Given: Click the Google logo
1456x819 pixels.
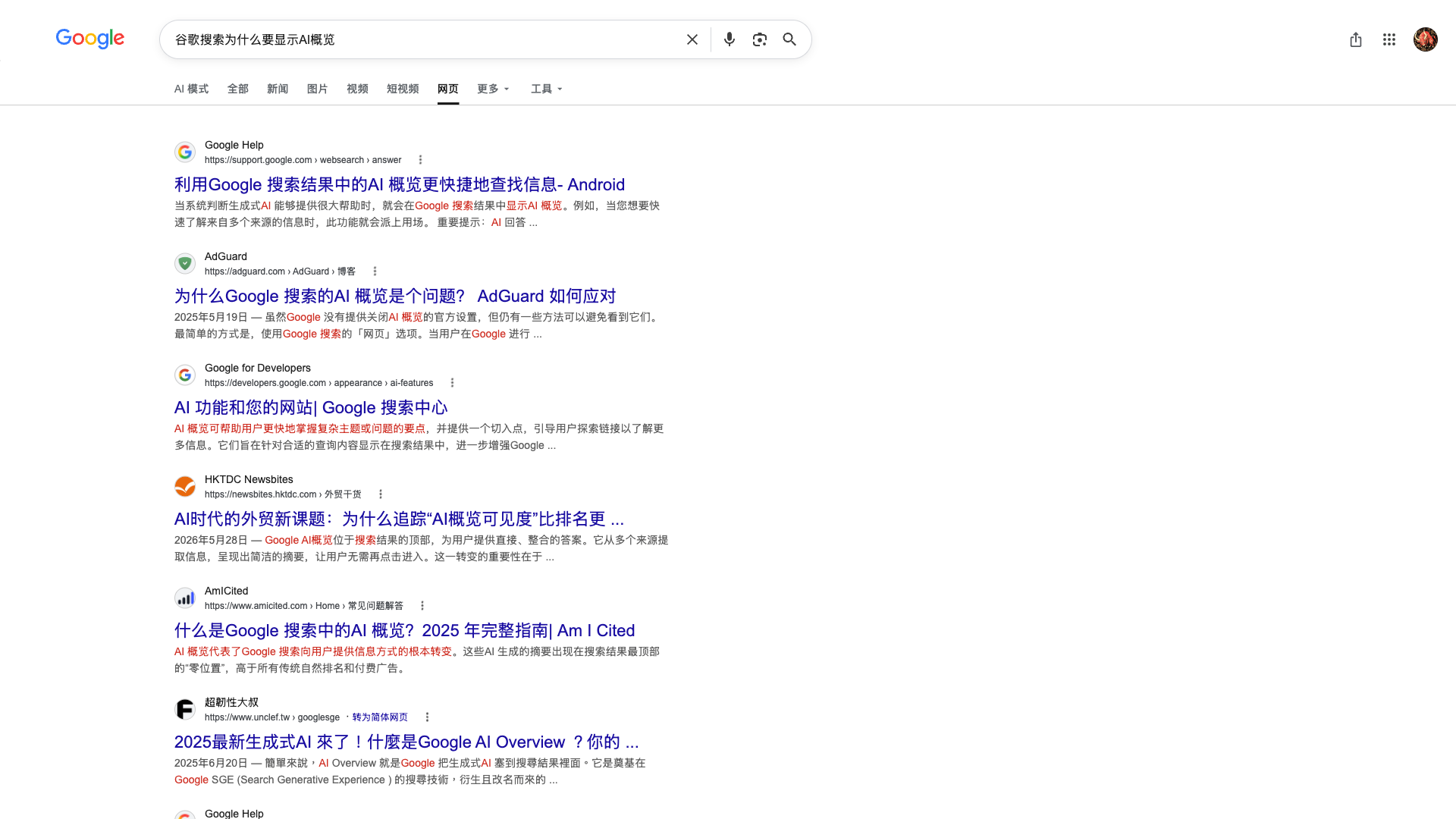Looking at the screenshot, I should pos(89,39).
